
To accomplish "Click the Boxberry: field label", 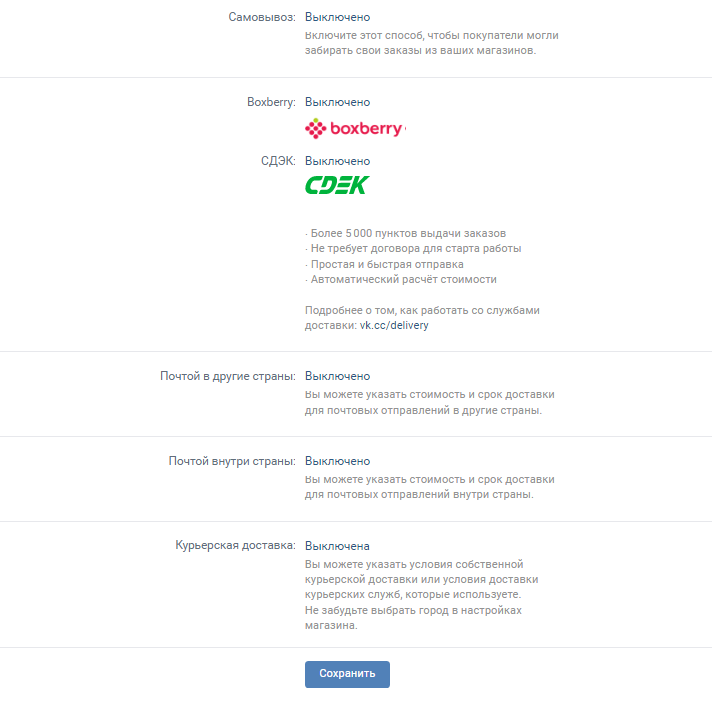I will click(x=271, y=102).
